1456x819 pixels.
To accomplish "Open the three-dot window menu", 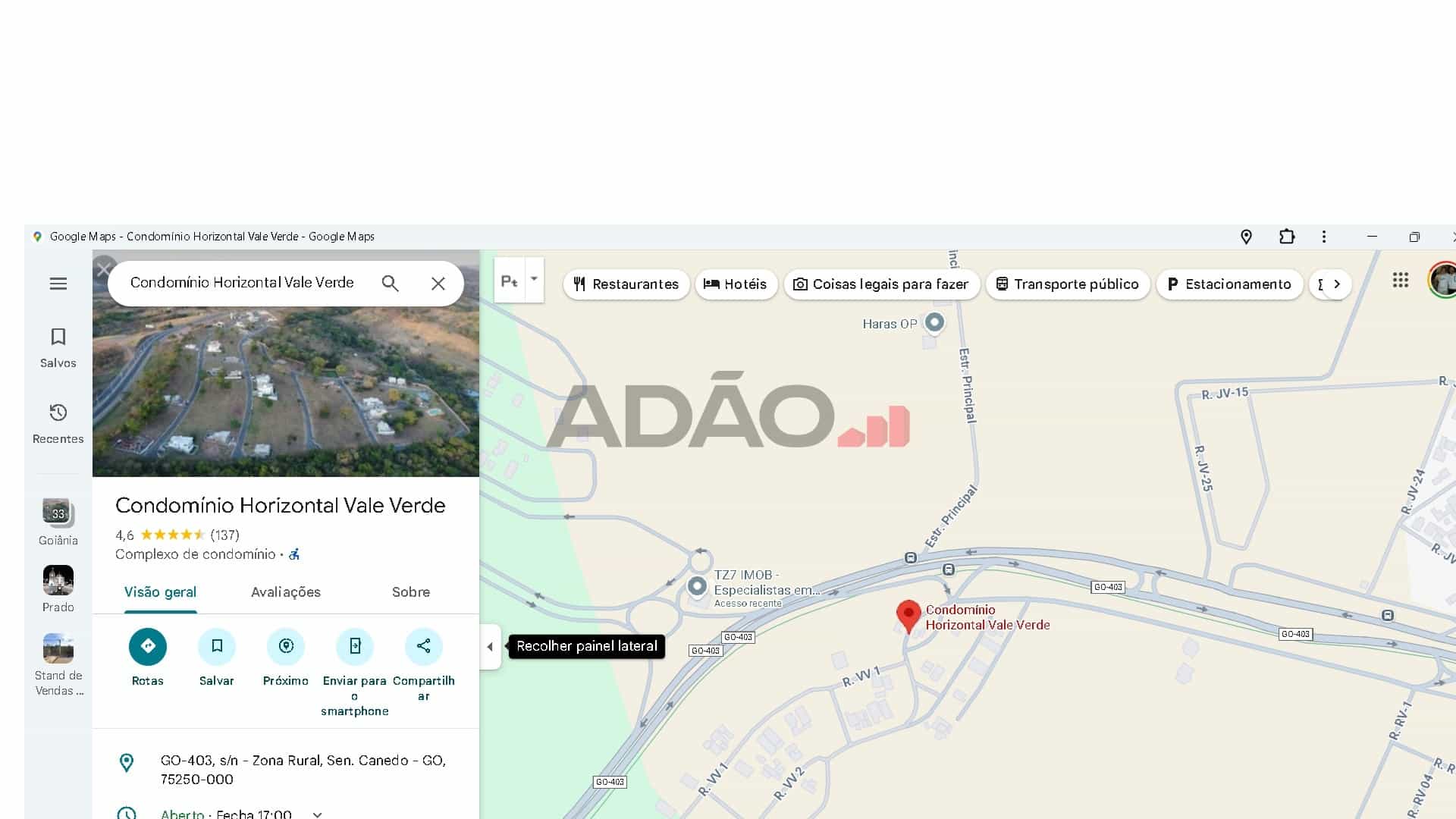I will pyautogui.click(x=1324, y=237).
